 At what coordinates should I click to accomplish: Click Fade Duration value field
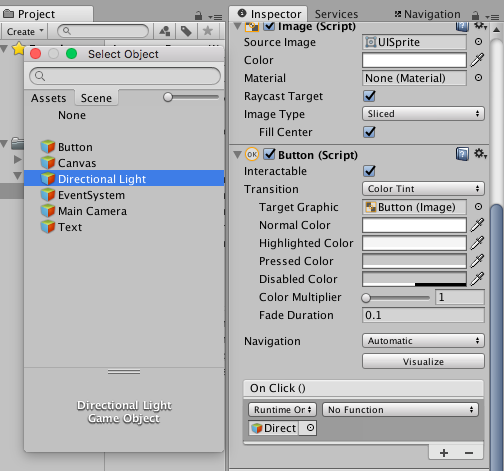(423, 315)
